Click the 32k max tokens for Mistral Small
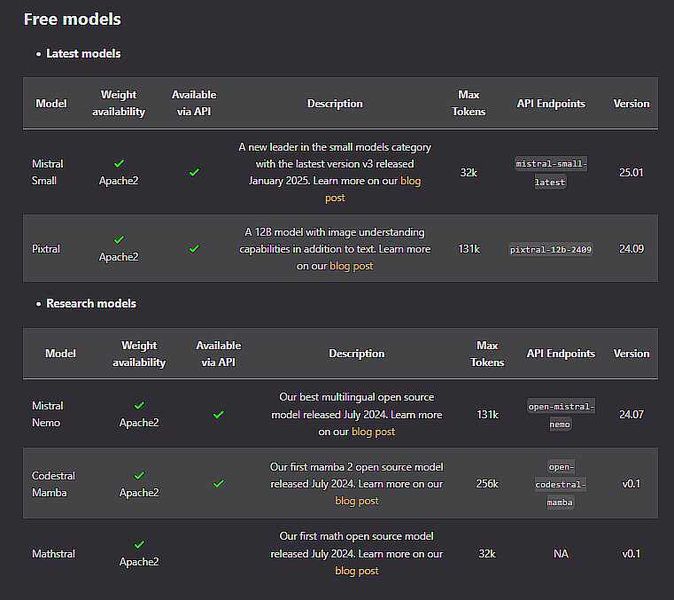This screenshot has width=674, height=600. coord(469,172)
